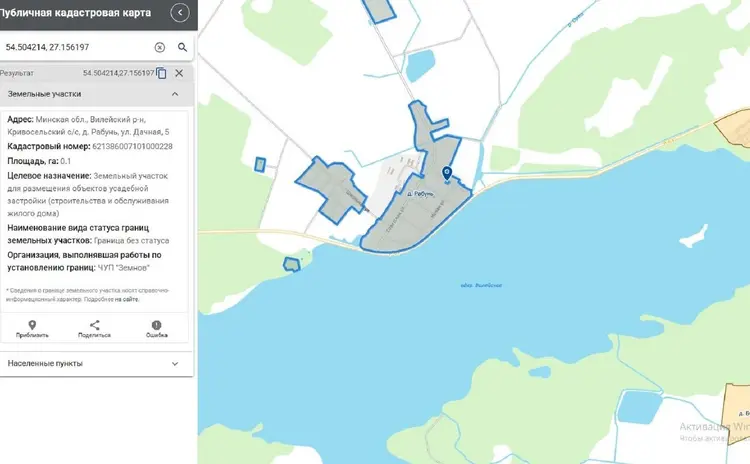Clear the coordinates search field
The height and width of the screenshot is (464, 750).
(x=160, y=47)
